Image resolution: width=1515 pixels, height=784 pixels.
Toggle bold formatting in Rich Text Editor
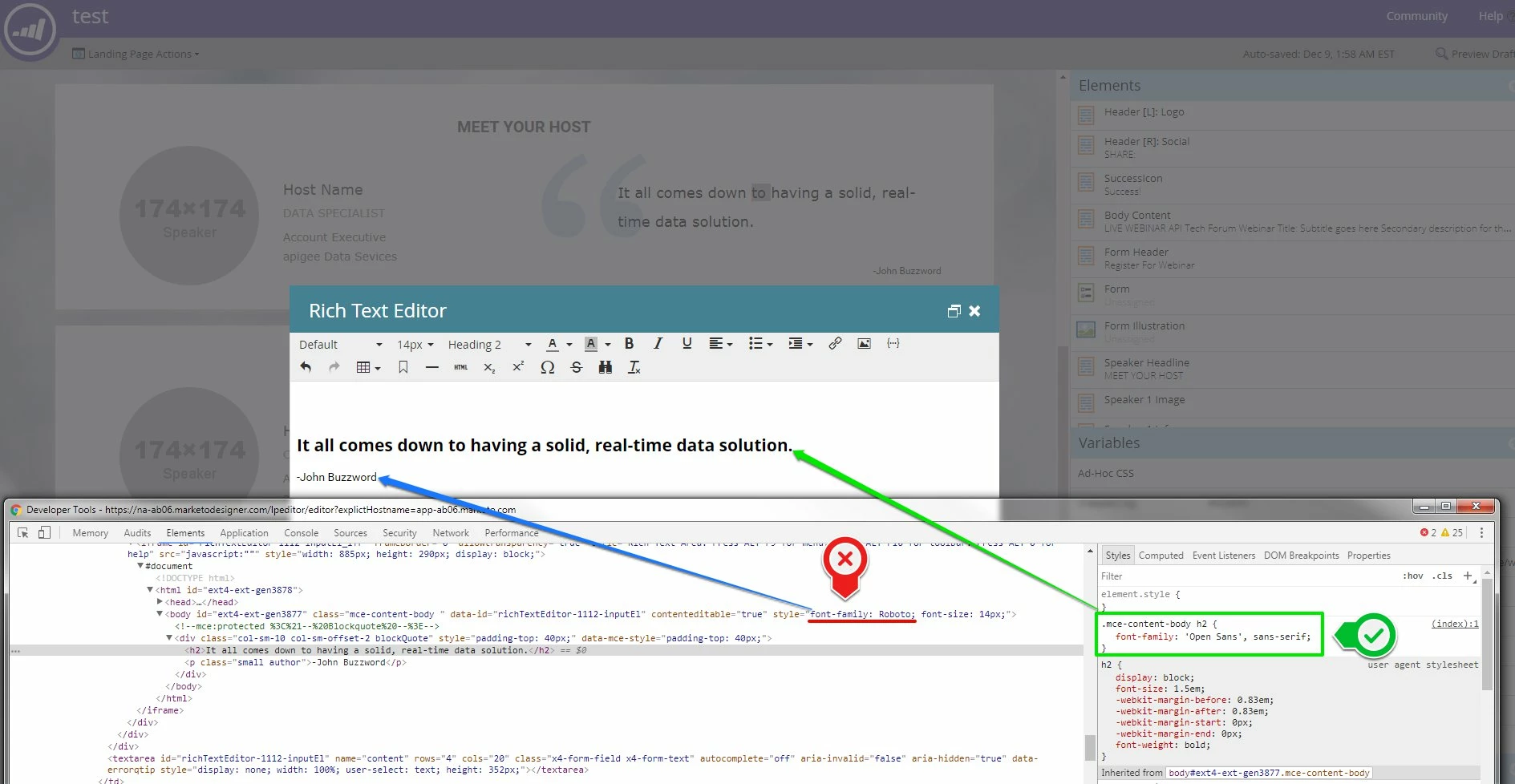[x=629, y=343]
